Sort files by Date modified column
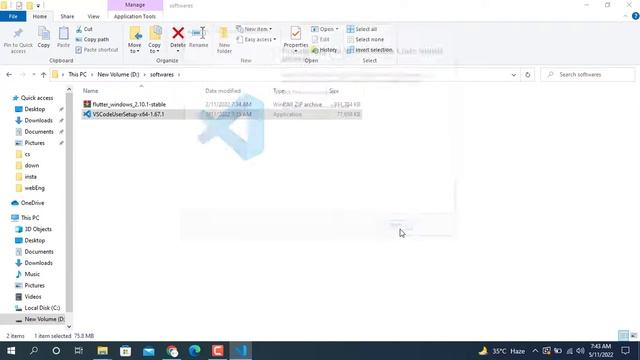The height and width of the screenshot is (360, 640). [223, 91]
